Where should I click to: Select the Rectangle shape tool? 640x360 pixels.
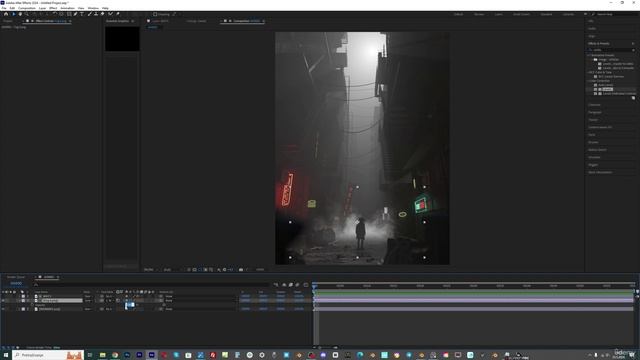(x=69, y=14)
